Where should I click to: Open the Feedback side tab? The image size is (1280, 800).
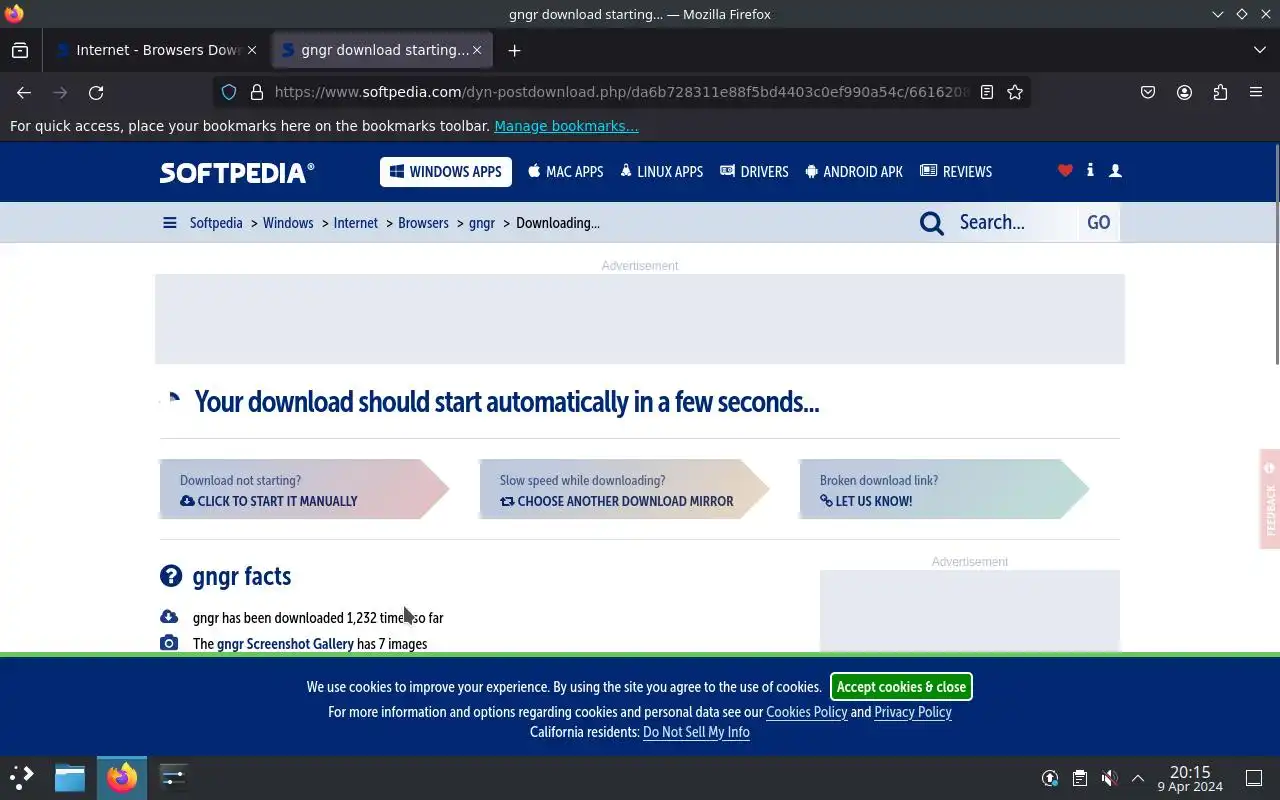click(1270, 499)
